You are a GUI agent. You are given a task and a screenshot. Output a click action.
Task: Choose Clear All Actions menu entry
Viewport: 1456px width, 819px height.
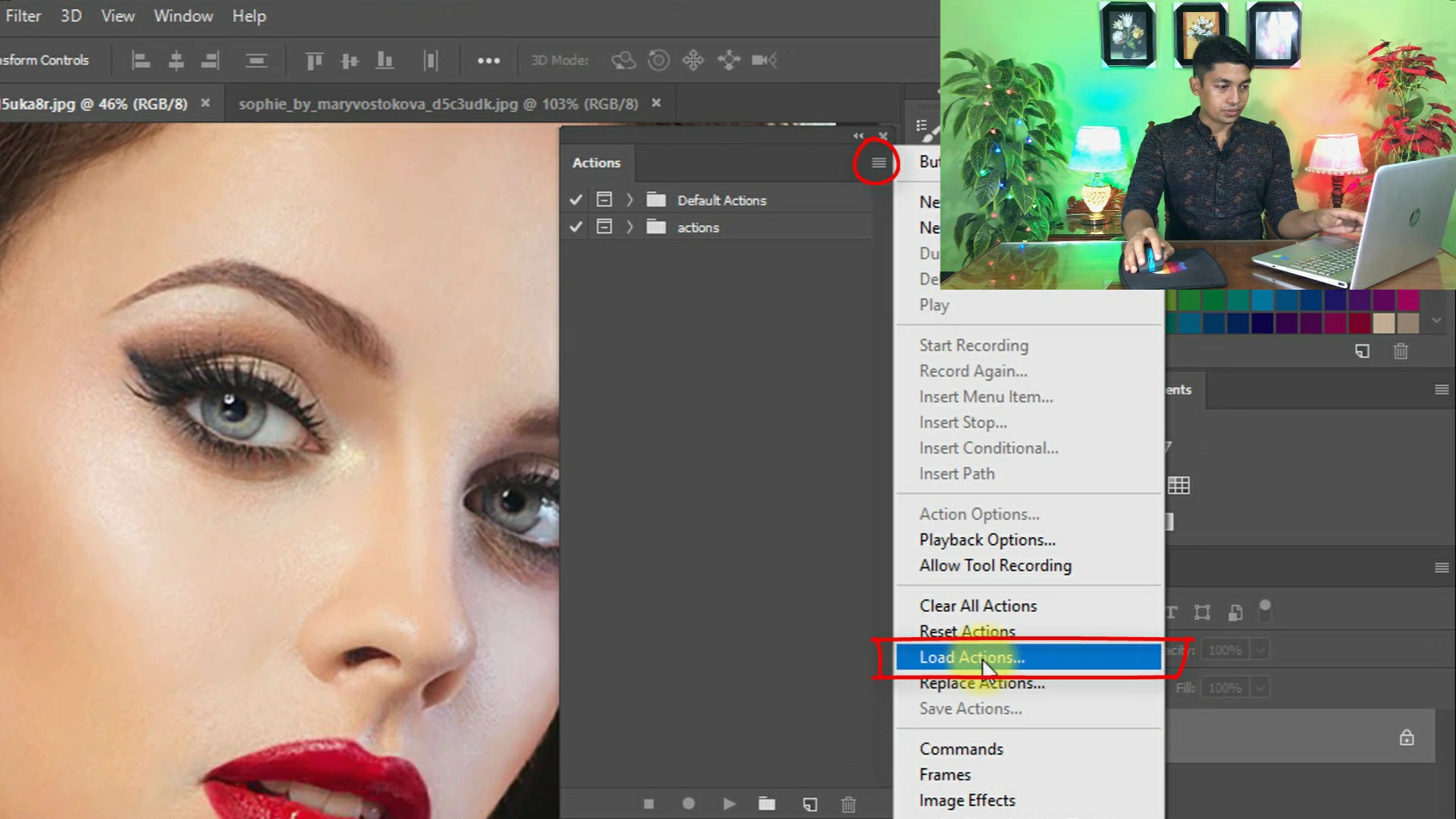tap(1028, 606)
